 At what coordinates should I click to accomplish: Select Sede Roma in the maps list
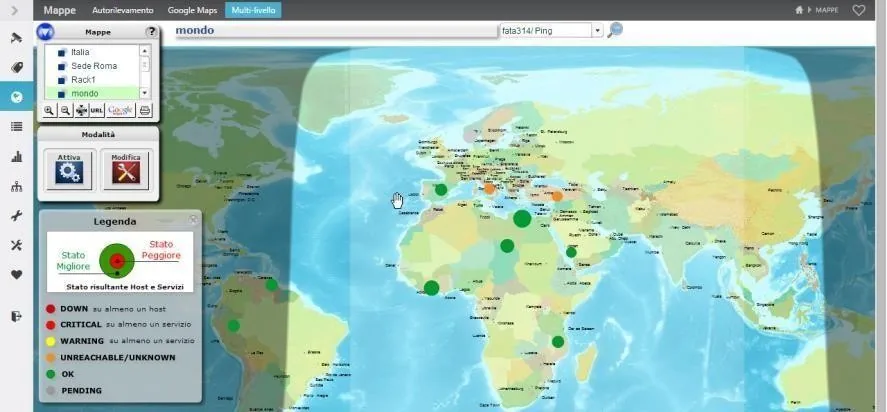[94, 66]
